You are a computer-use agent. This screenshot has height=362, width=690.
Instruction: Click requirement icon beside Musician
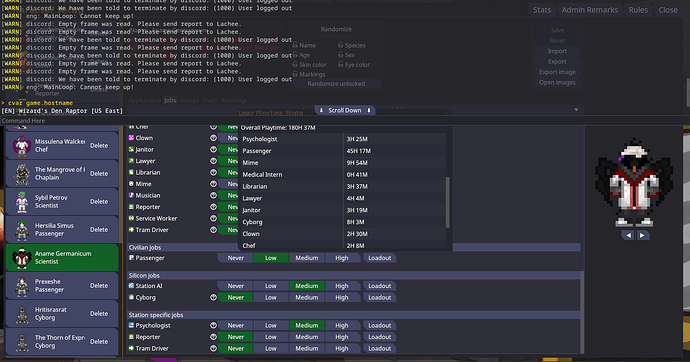(213, 195)
